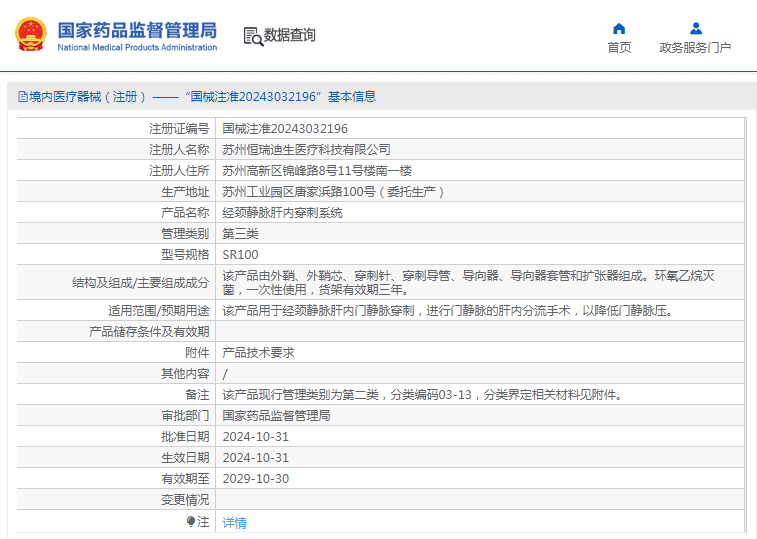Open 政务服务门户 text link
The width and height of the screenshot is (757, 539).
pyautogui.click(x=695, y=47)
